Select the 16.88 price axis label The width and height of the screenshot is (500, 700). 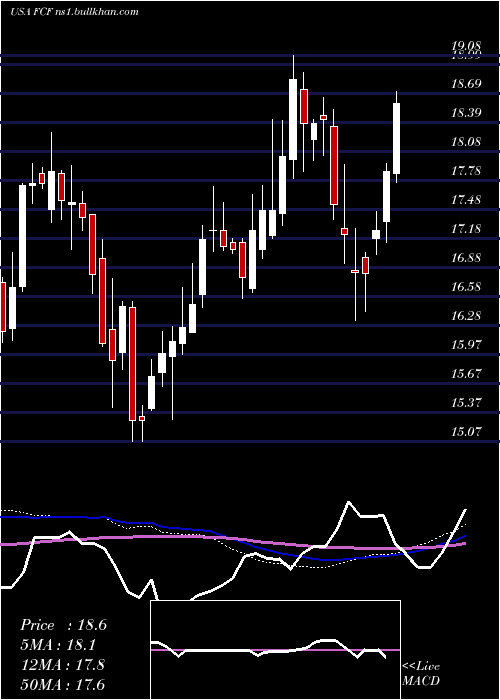(x=466, y=258)
